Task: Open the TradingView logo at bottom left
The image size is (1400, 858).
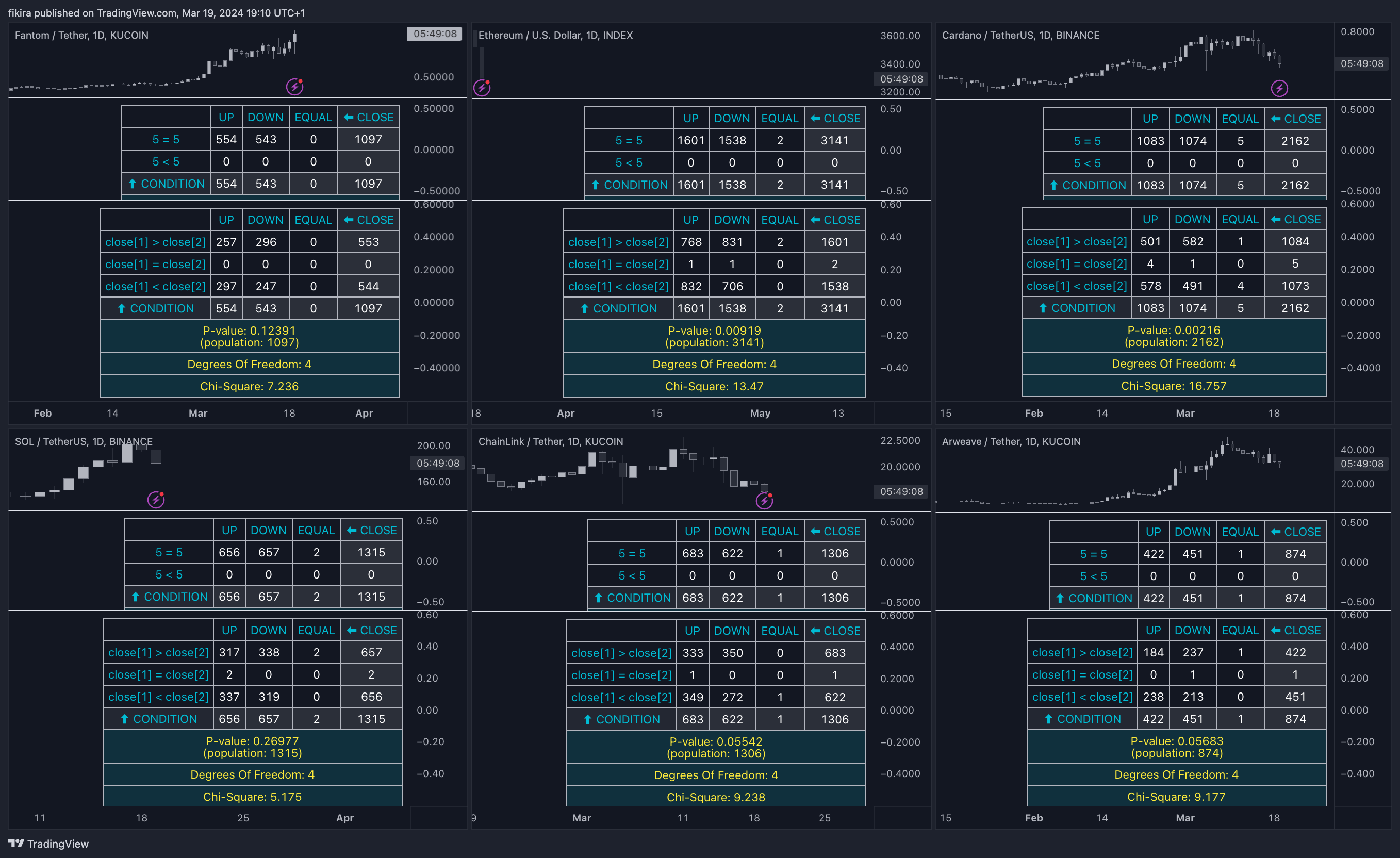Action: pyautogui.click(x=48, y=844)
